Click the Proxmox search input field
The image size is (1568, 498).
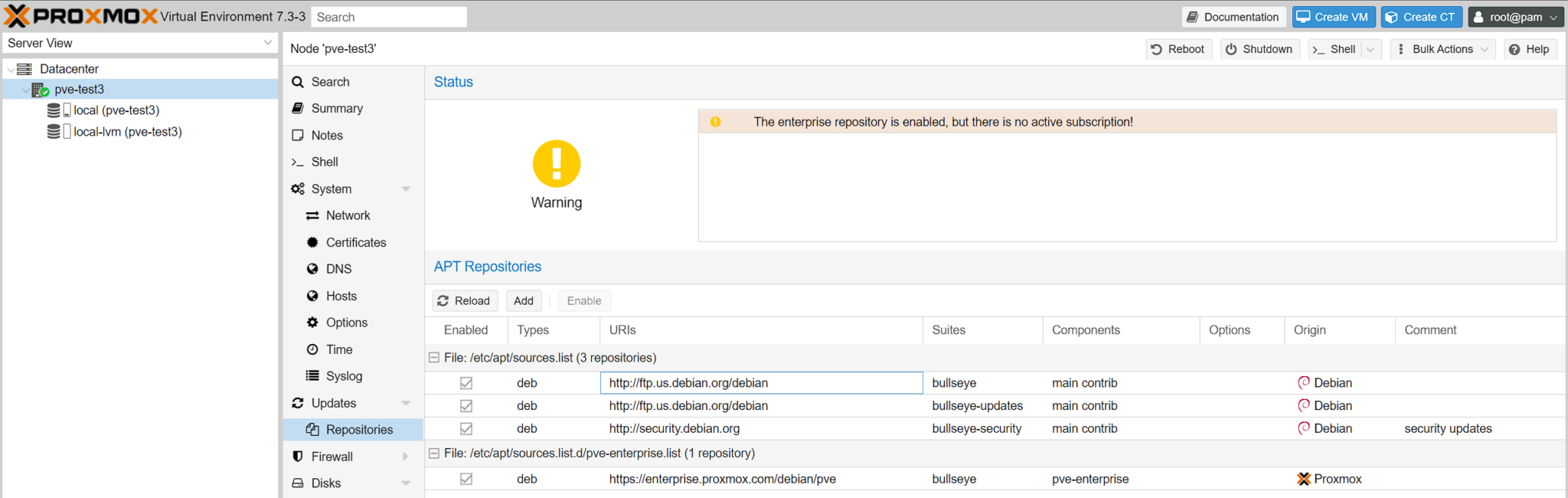point(388,17)
